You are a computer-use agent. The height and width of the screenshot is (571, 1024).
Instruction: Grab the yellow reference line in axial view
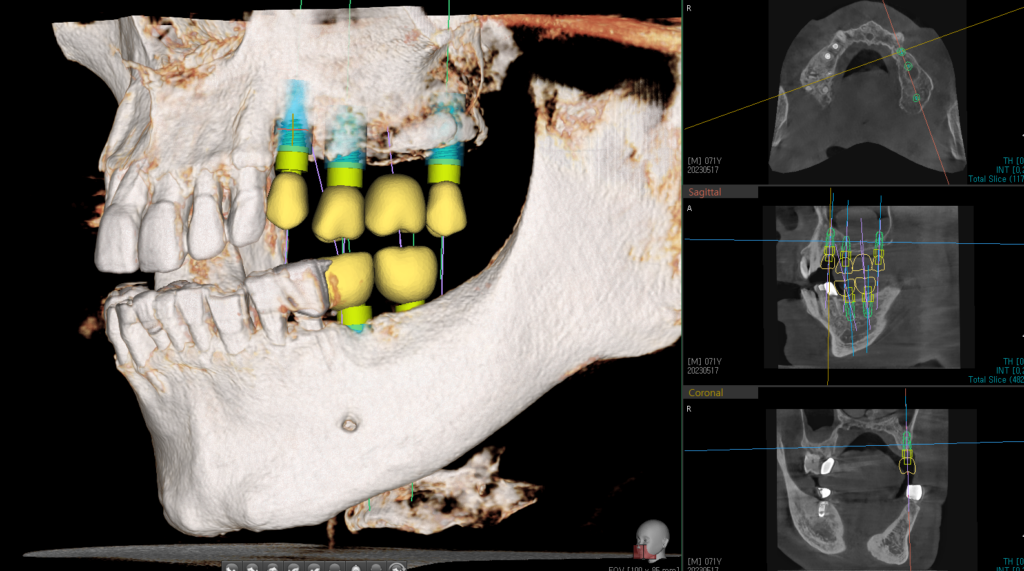(740, 110)
